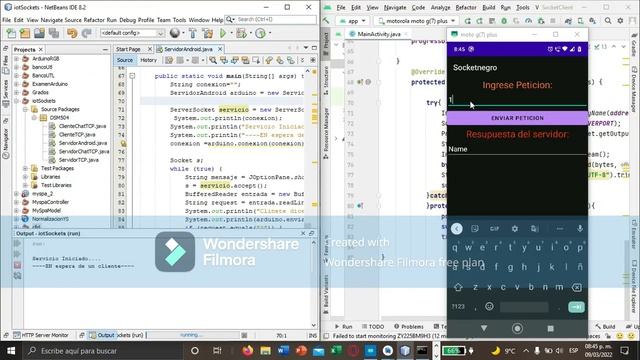Expand Test Packages node
This screenshot has width=640, height=360.
25,168
